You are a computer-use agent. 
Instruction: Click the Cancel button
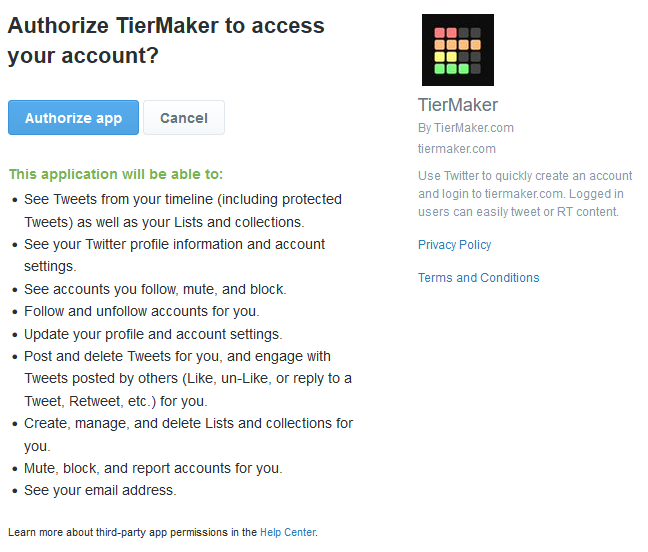[x=184, y=118]
